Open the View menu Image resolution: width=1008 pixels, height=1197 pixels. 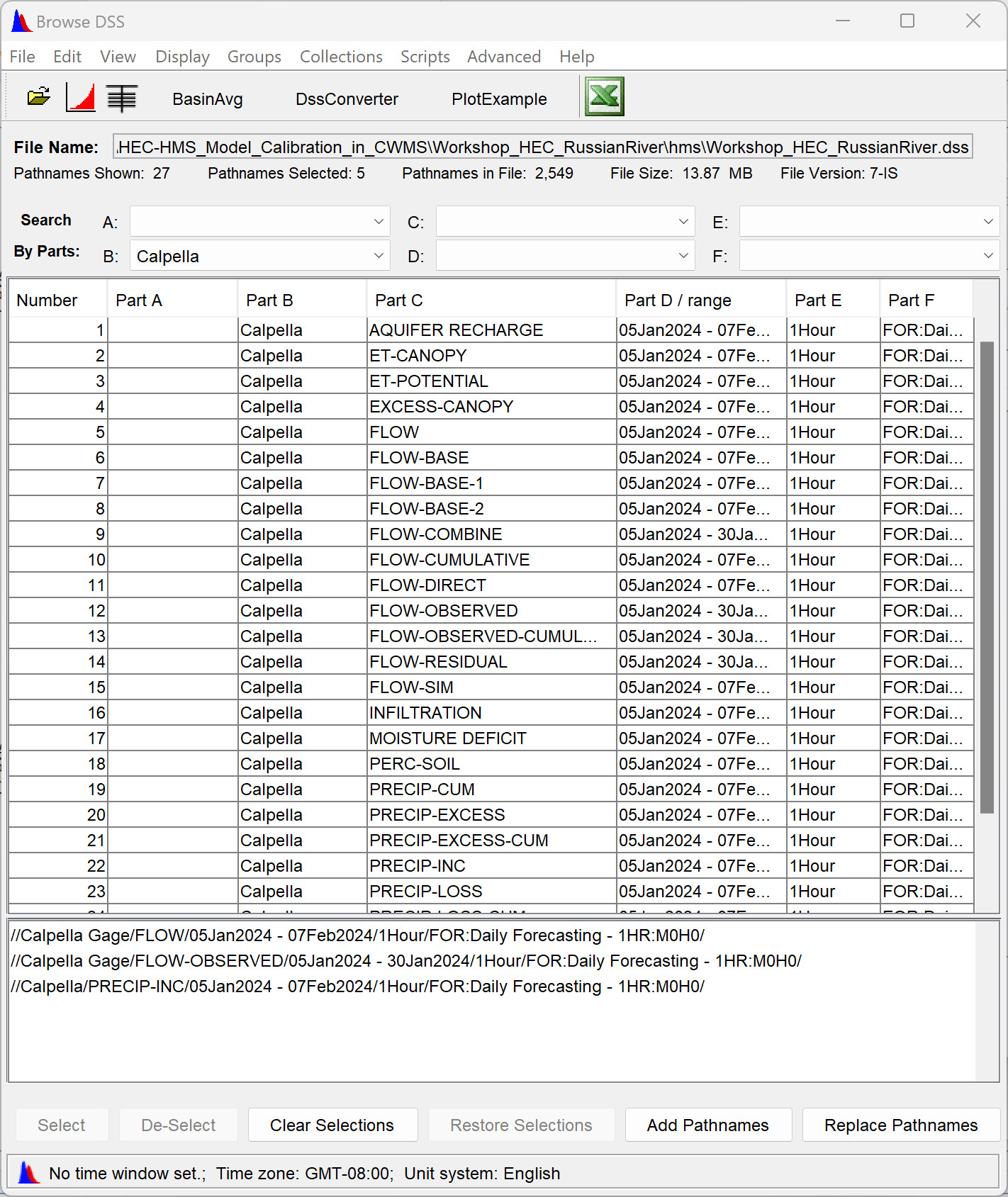click(118, 57)
